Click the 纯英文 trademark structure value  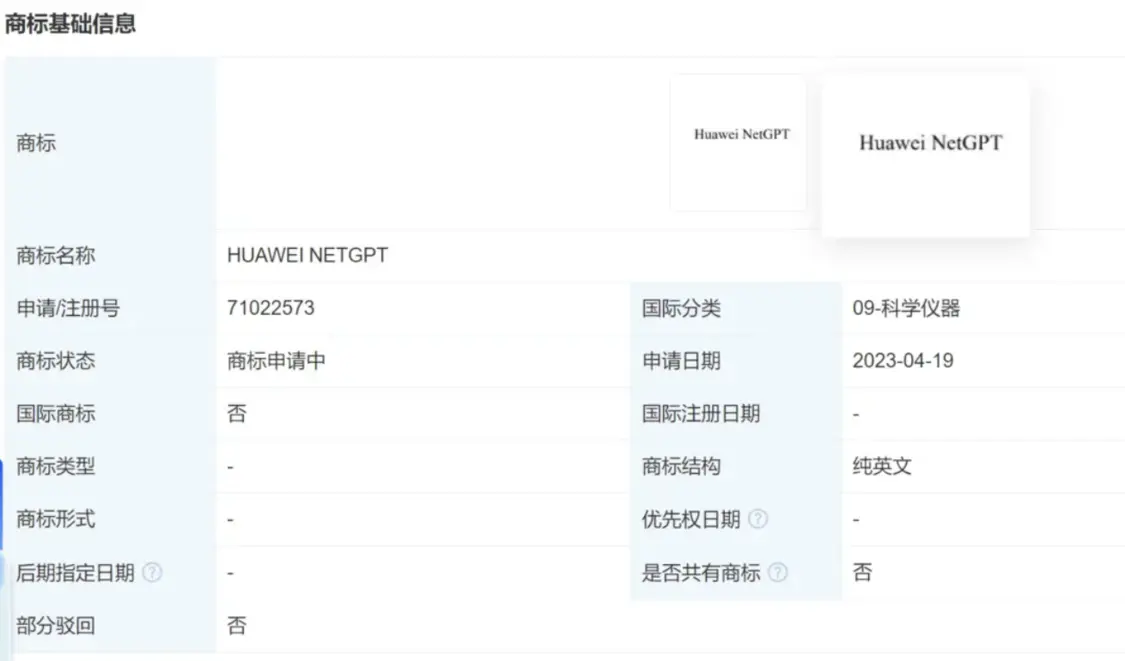click(x=882, y=466)
